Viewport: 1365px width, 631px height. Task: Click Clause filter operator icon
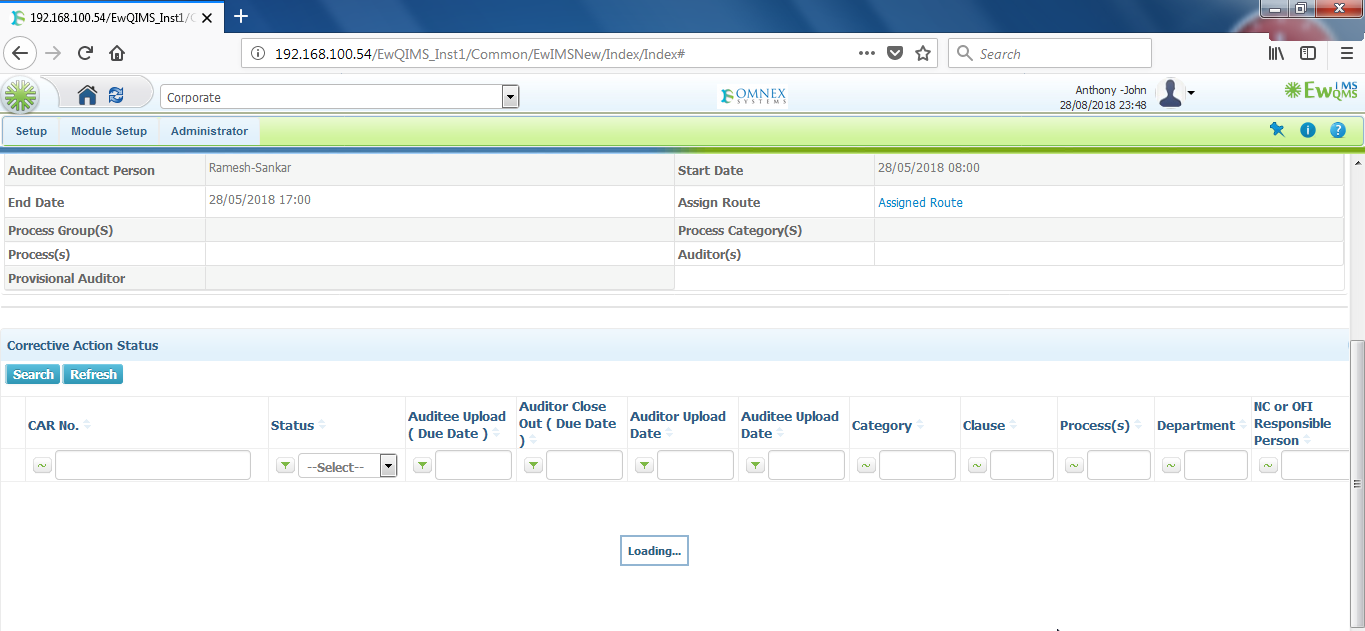pos(977,465)
